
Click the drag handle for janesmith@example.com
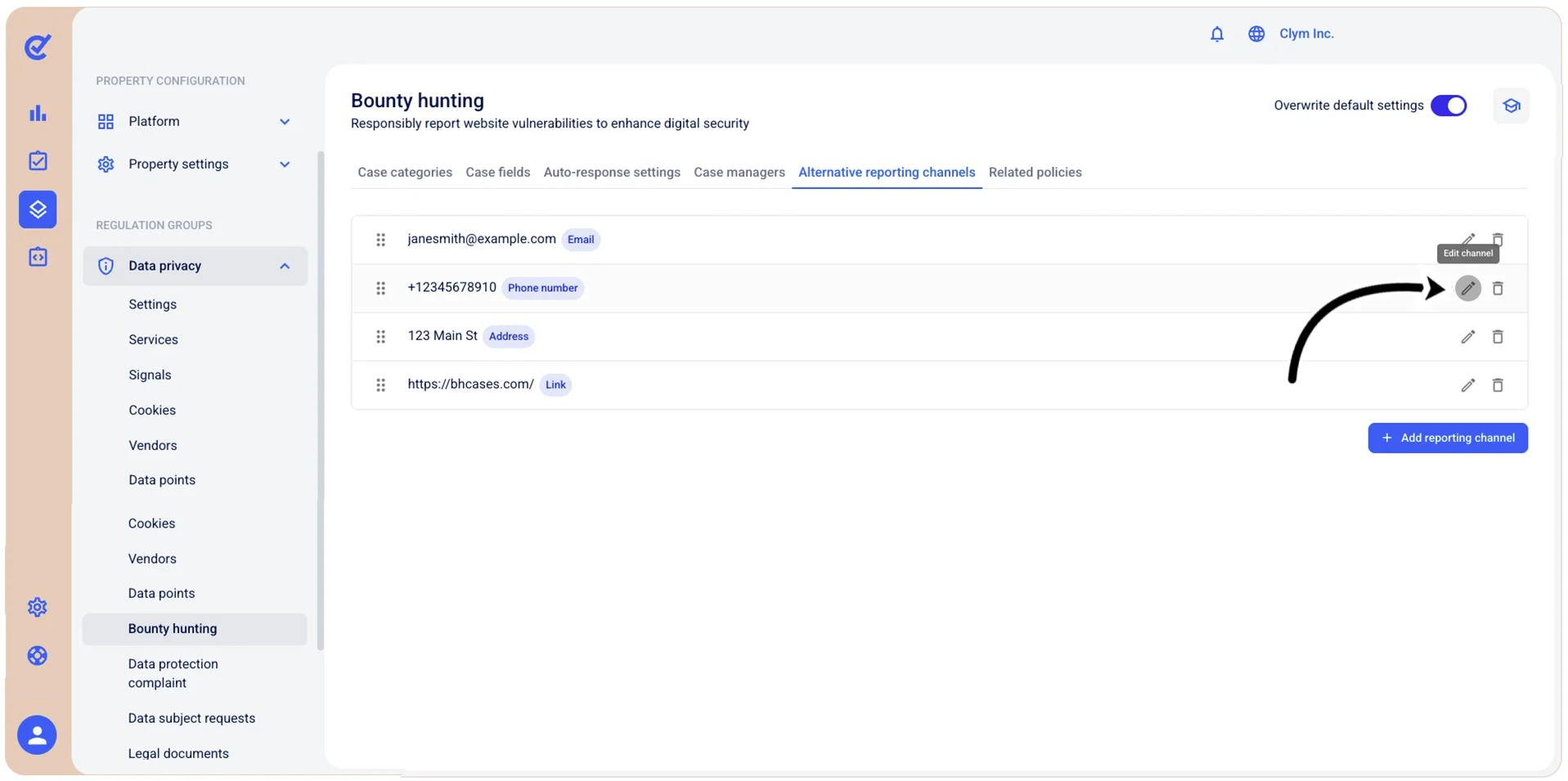click(x=380, y=240)
